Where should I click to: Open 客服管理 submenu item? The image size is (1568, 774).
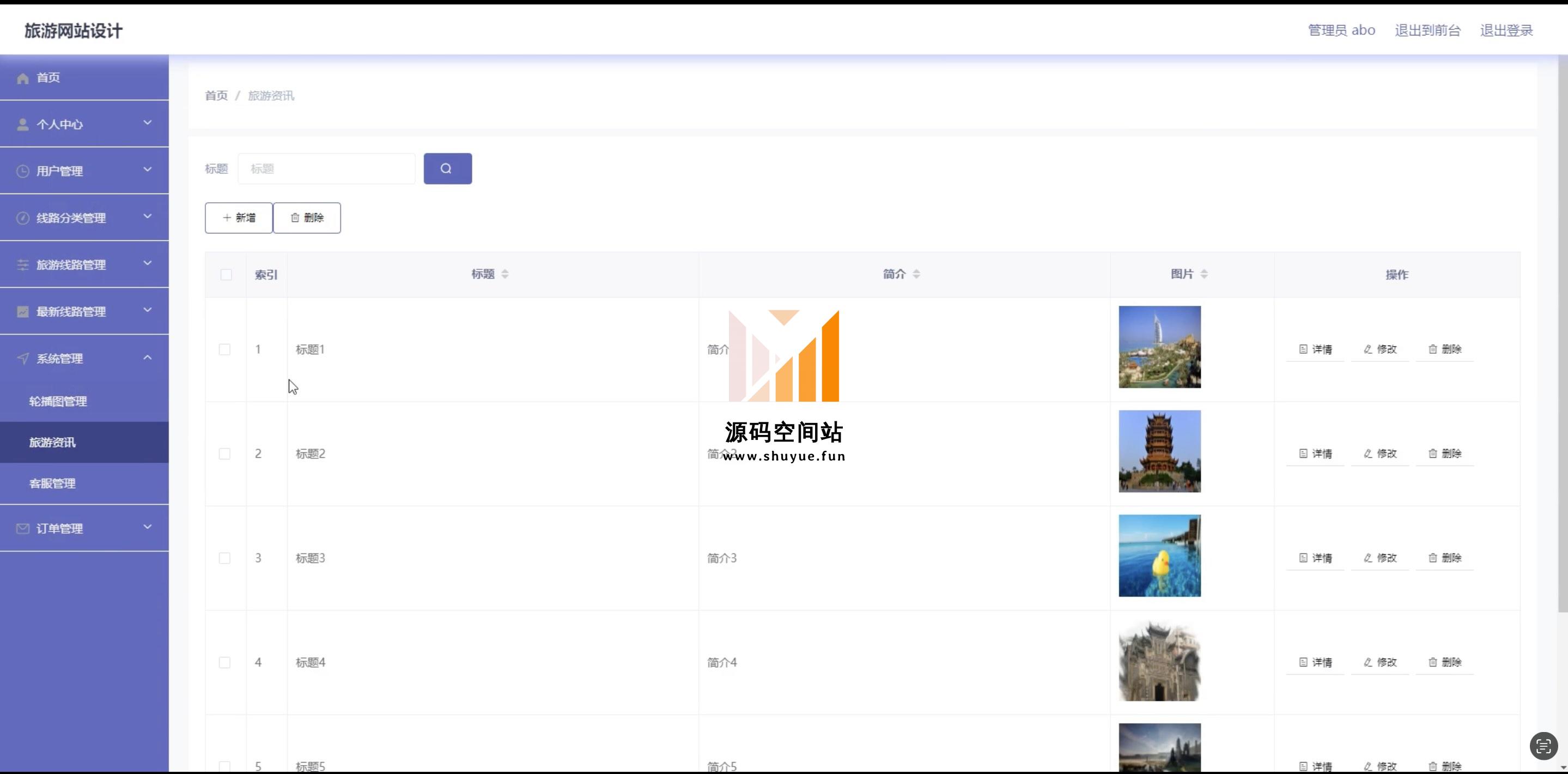tap(84, 483)
